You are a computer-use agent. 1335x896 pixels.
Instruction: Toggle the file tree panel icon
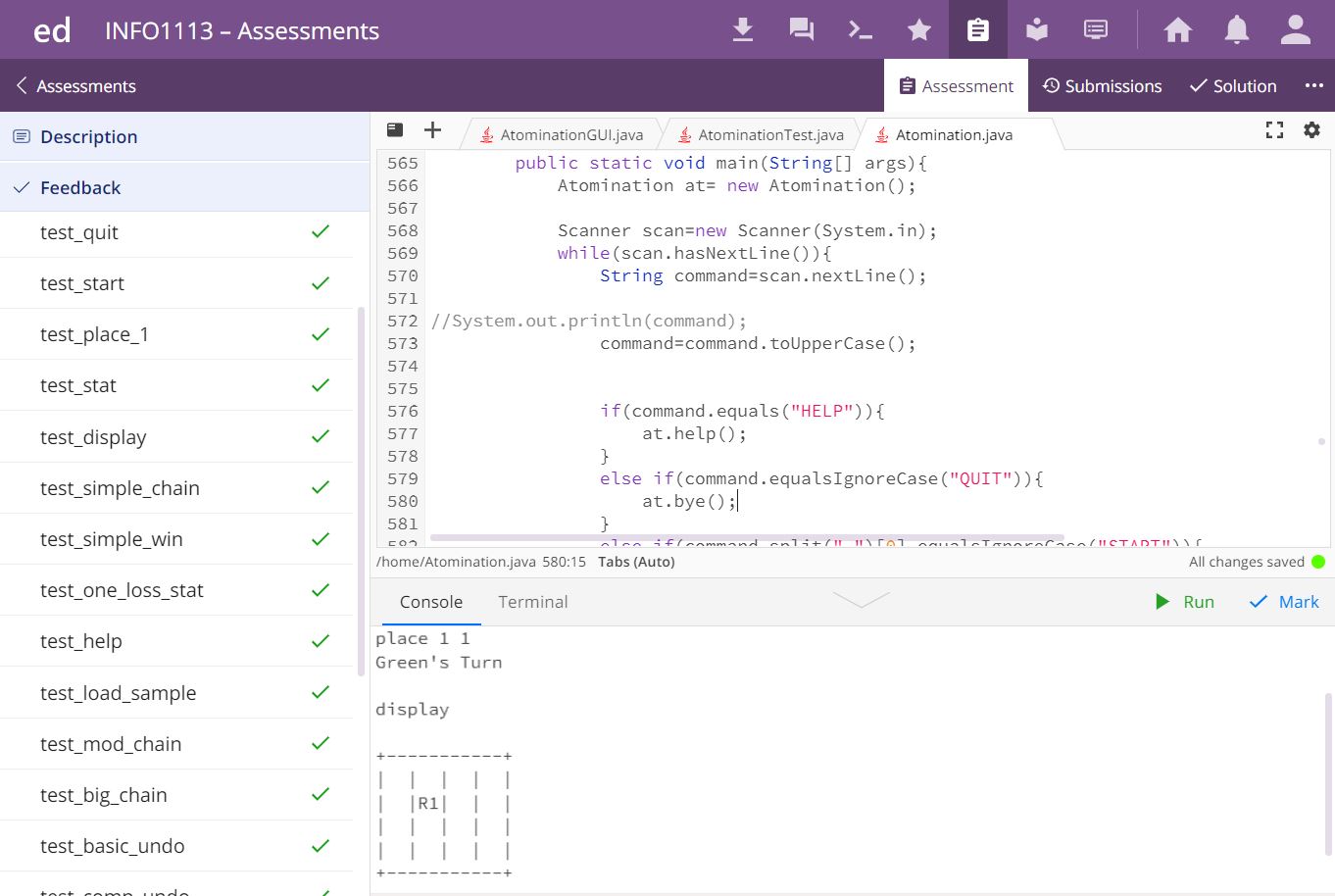[x=395, y=130]
